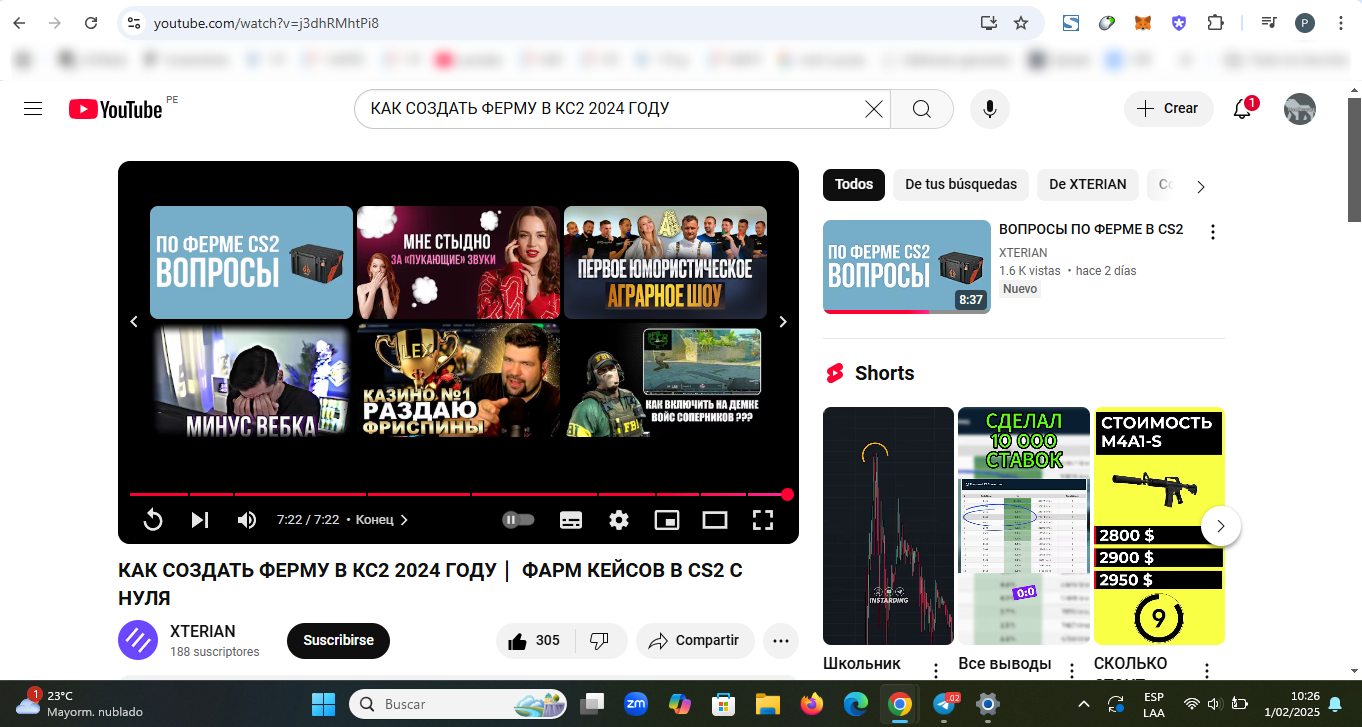Subscribe with the Suscribirse button
Screen dimensions: 1362x727
338,641
